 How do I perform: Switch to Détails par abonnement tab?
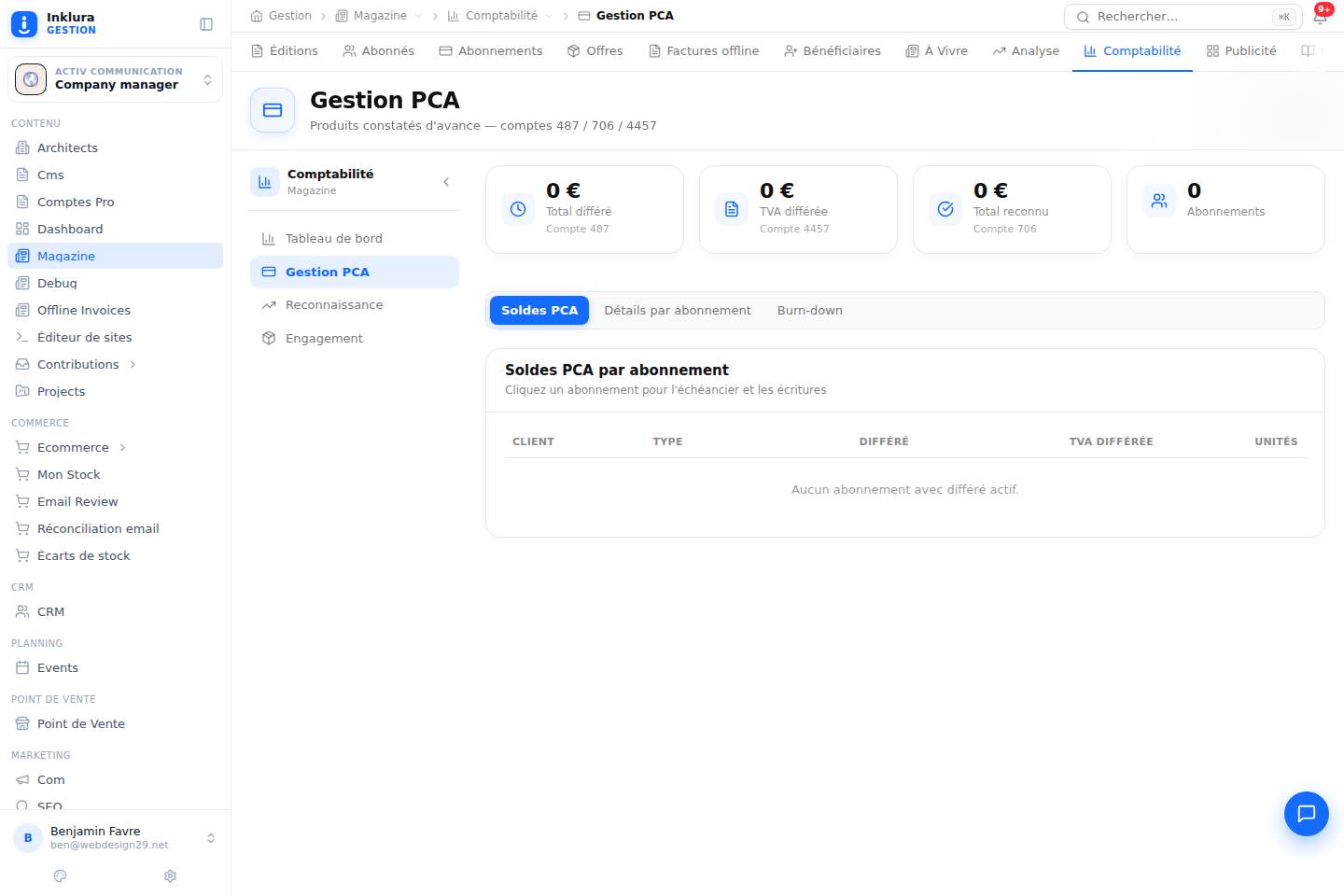(677, 310)
